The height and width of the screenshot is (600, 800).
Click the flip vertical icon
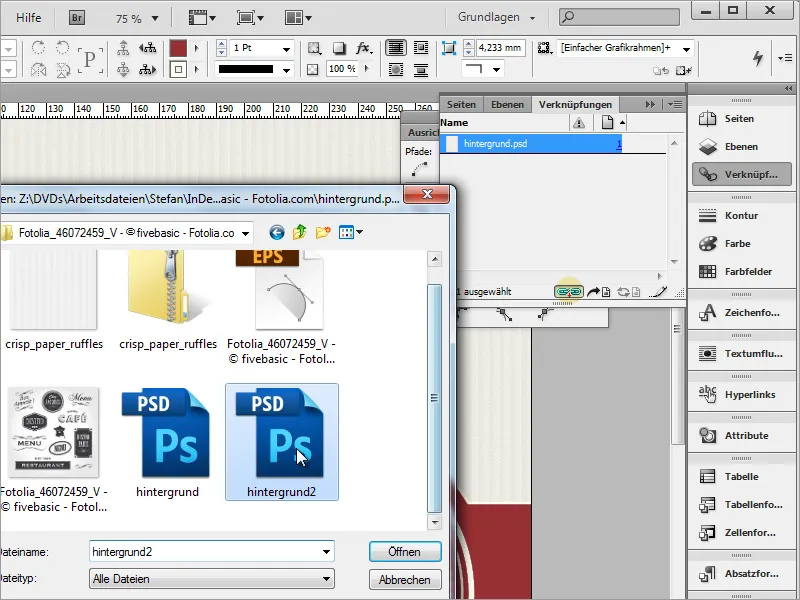click(x=62, y=69)
